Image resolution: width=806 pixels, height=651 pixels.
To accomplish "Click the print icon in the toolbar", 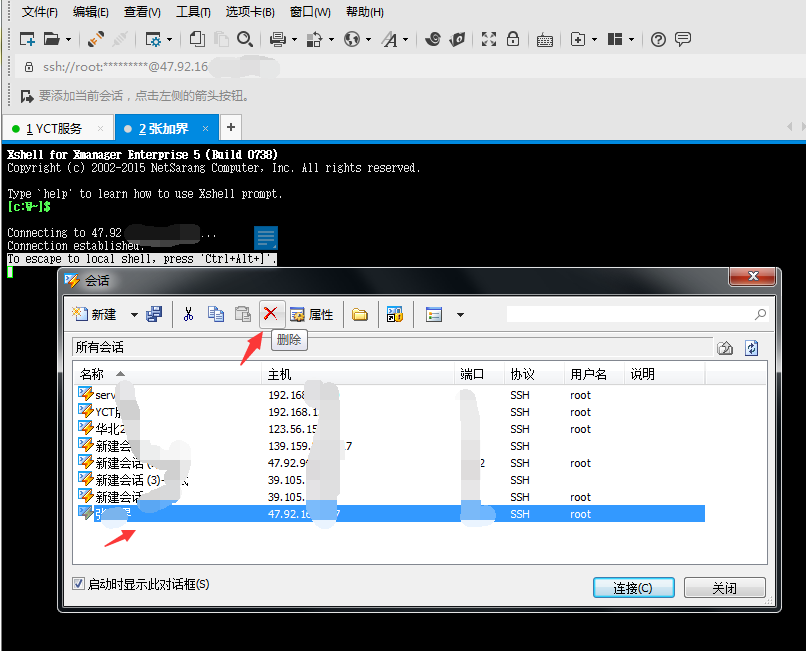I will click(x=277, y=40).
